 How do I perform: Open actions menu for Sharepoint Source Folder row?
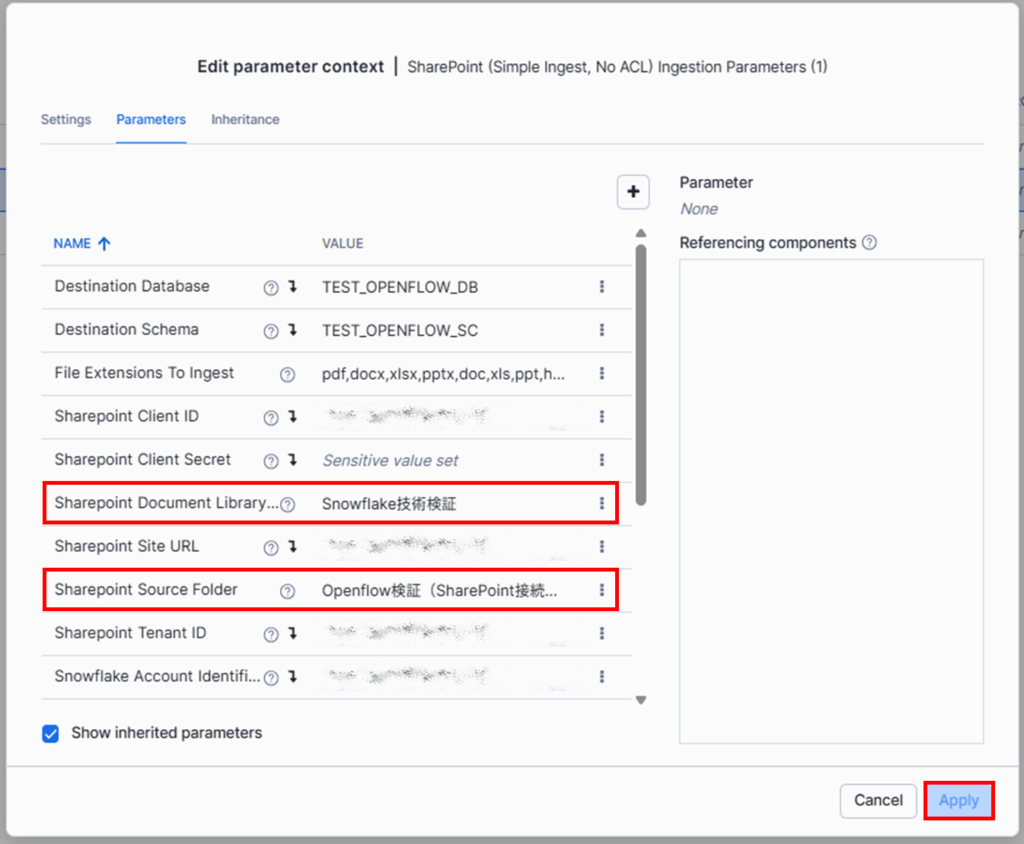click(x=601, y=590)
